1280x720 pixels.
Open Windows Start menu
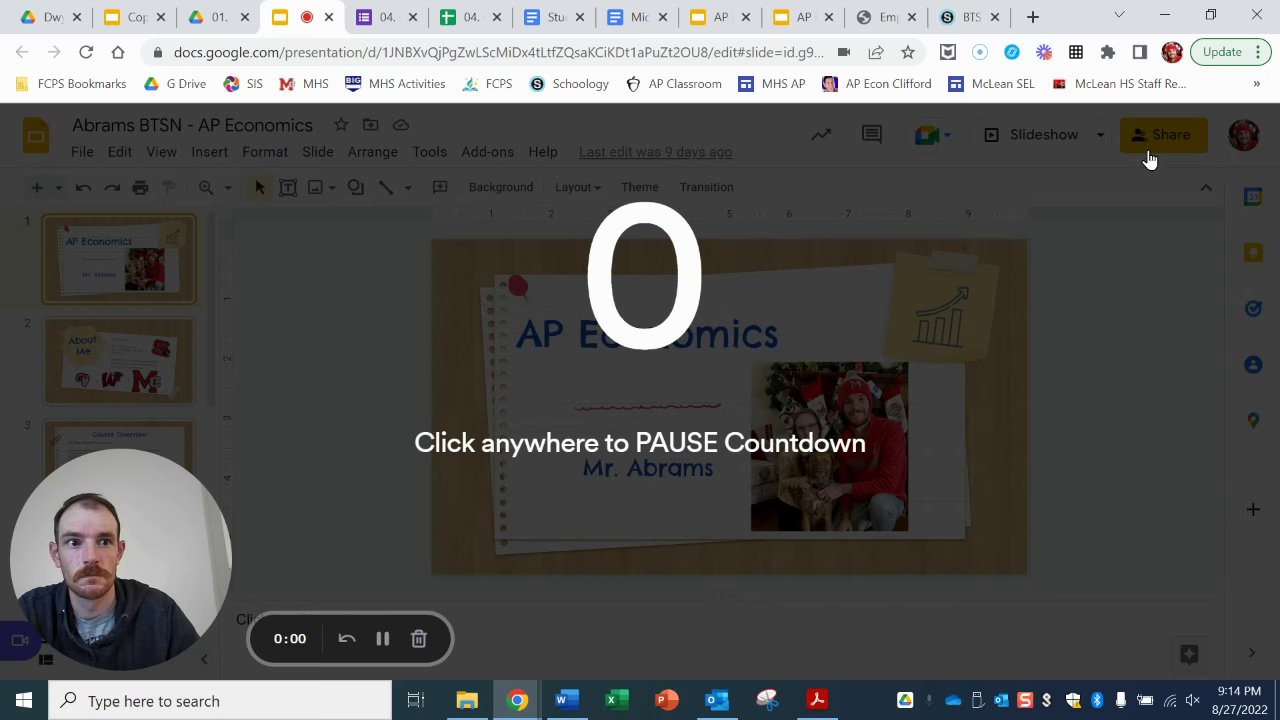(23, 701)
